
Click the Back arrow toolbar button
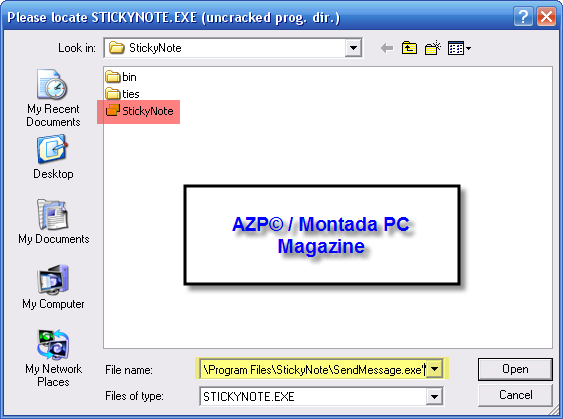pyautogui.click(x=387, y=48)
